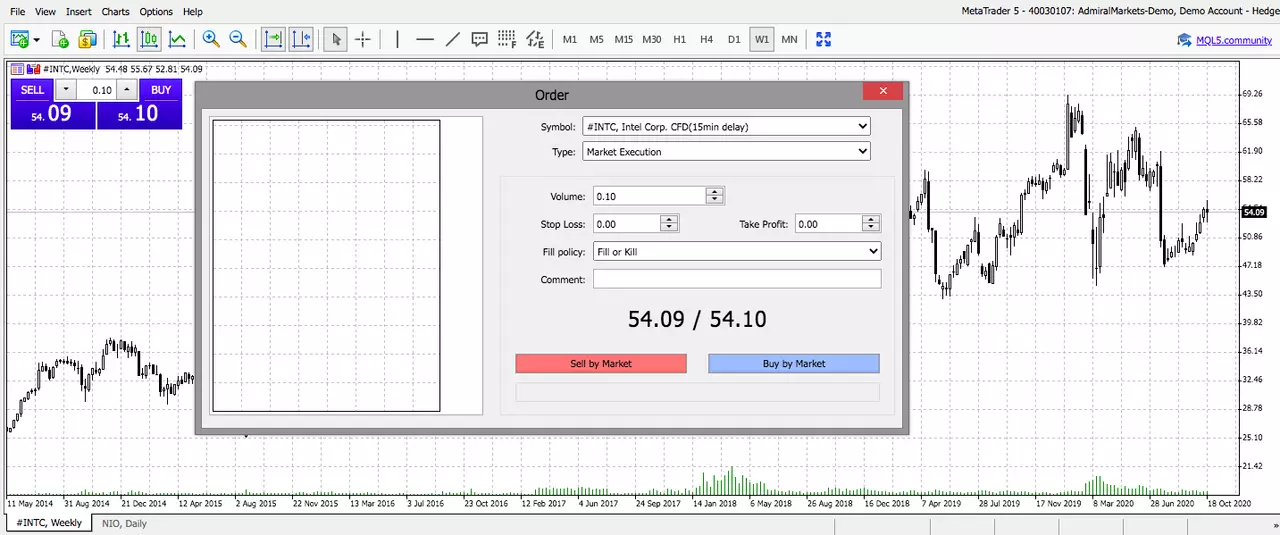Switch timeframe to M30
The height and width of the screenshot is (535, 1280).
click(x=652, y=40)
